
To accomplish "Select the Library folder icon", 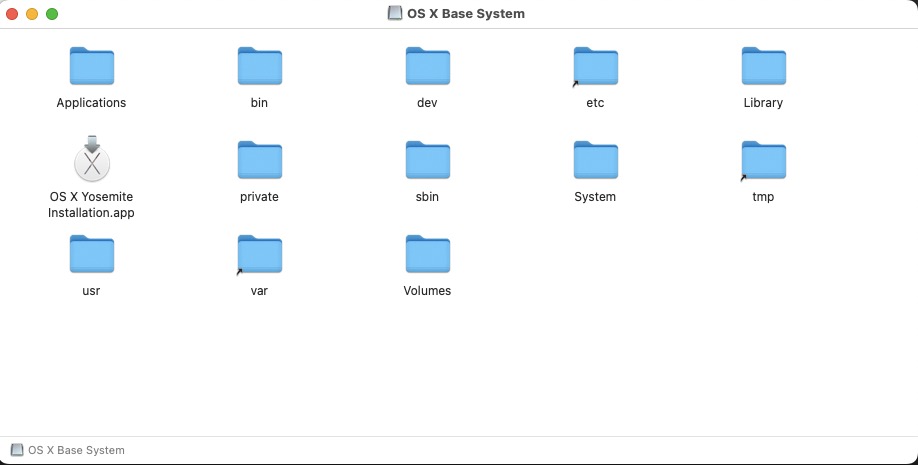I will (x=763, y=66).
